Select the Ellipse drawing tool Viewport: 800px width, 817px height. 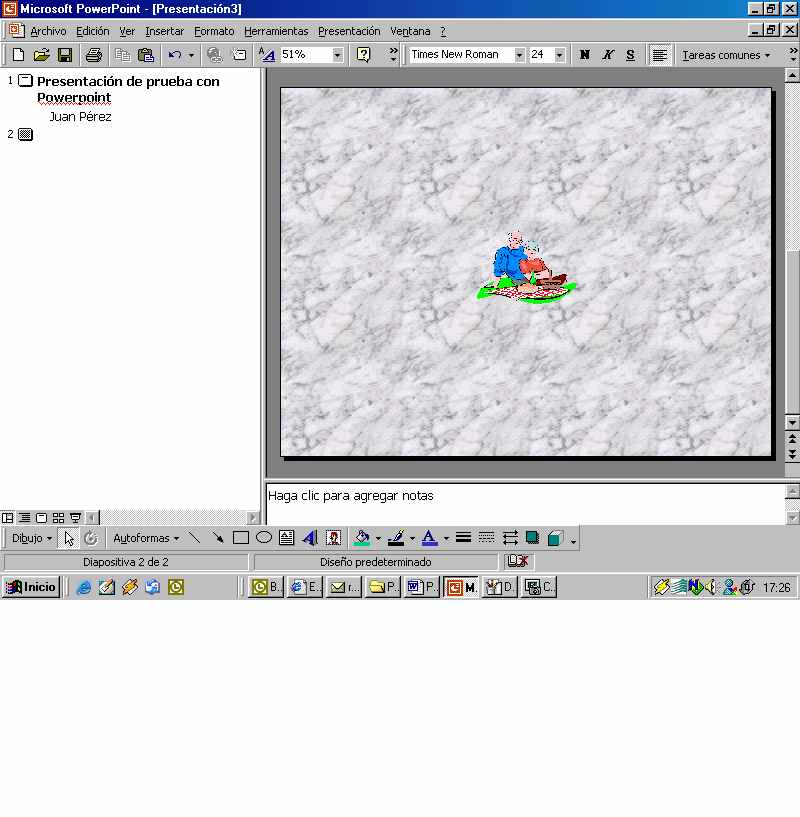pyautogui.click(x=264, y=538)
